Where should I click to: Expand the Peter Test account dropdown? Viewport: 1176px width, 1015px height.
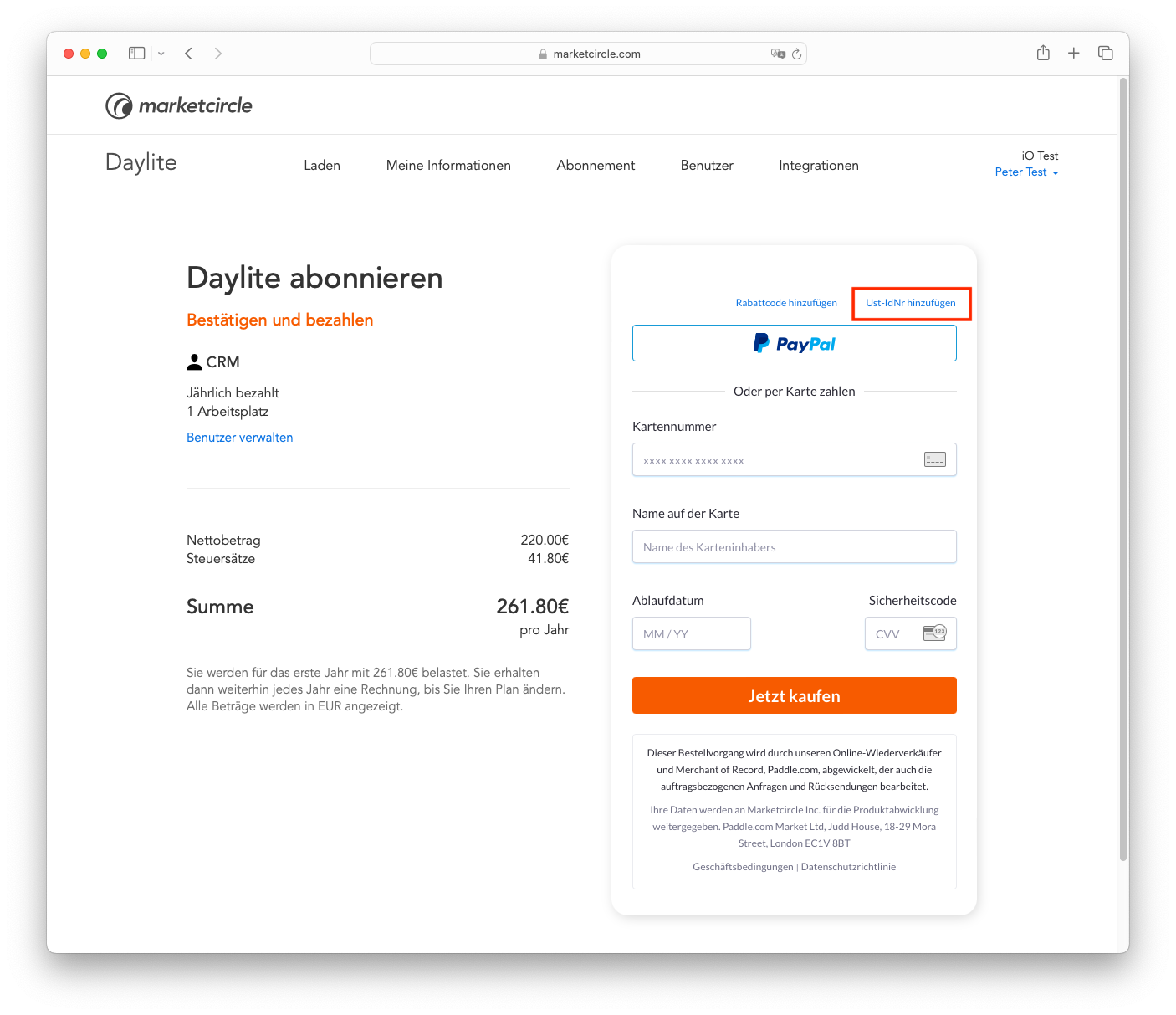1026,172
